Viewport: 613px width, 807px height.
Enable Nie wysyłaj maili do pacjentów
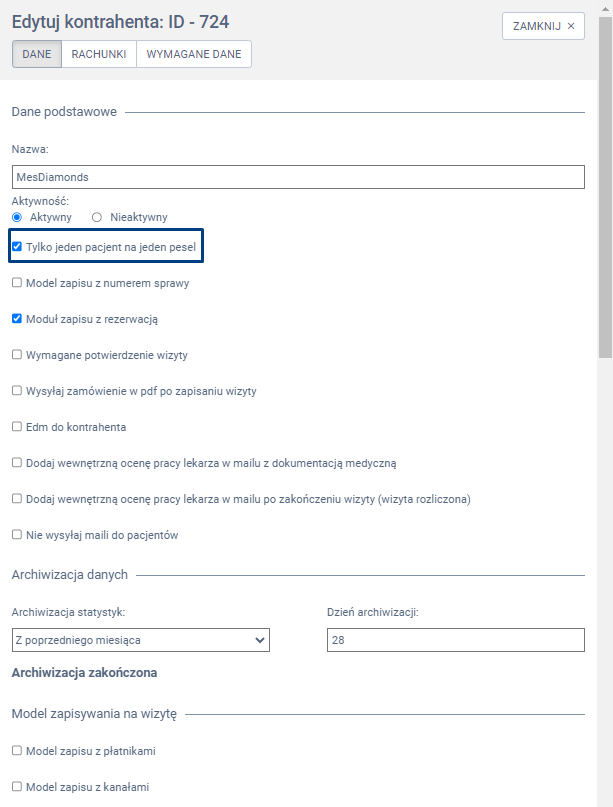point(17,535)
